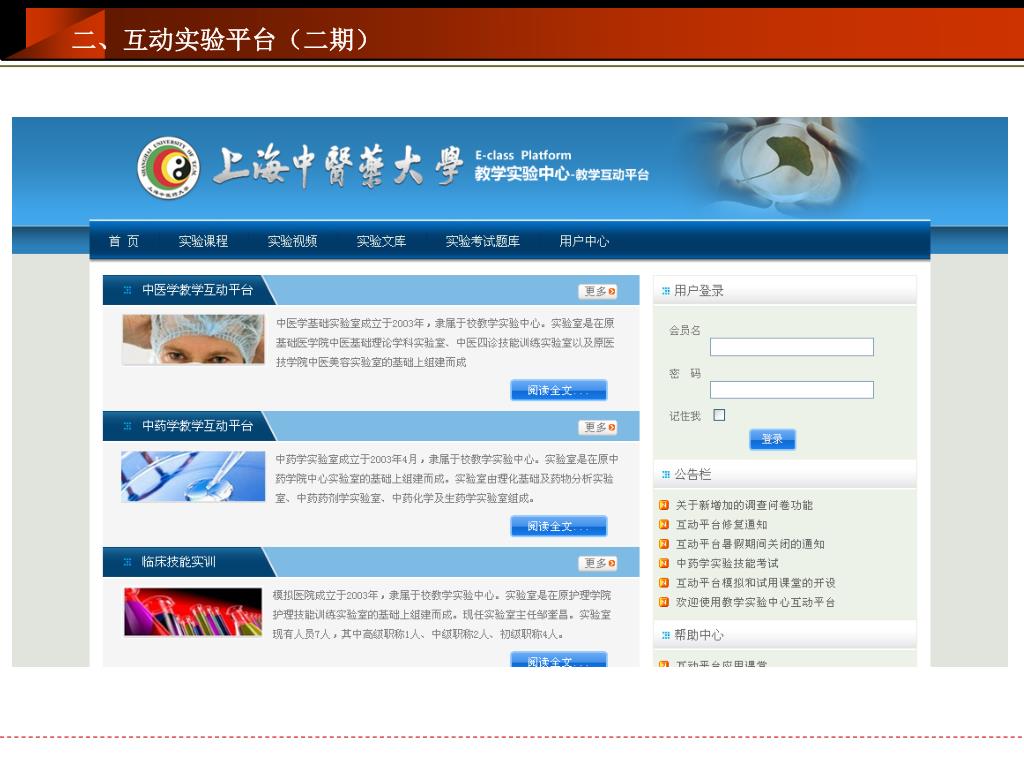Click the 教学实验中心-教学互动平台 banner text
The height and width of the screenshot is (768, 1024).
(x=561, y=174)
